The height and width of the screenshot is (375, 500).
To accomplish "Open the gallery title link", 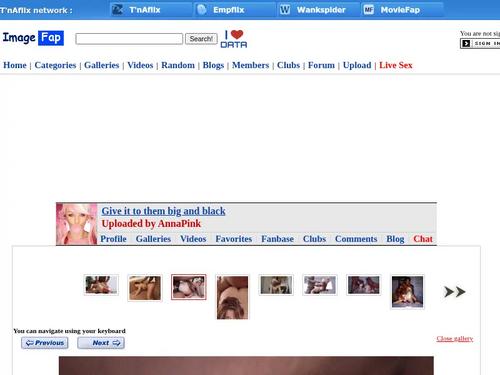I will tap(163, 211).
